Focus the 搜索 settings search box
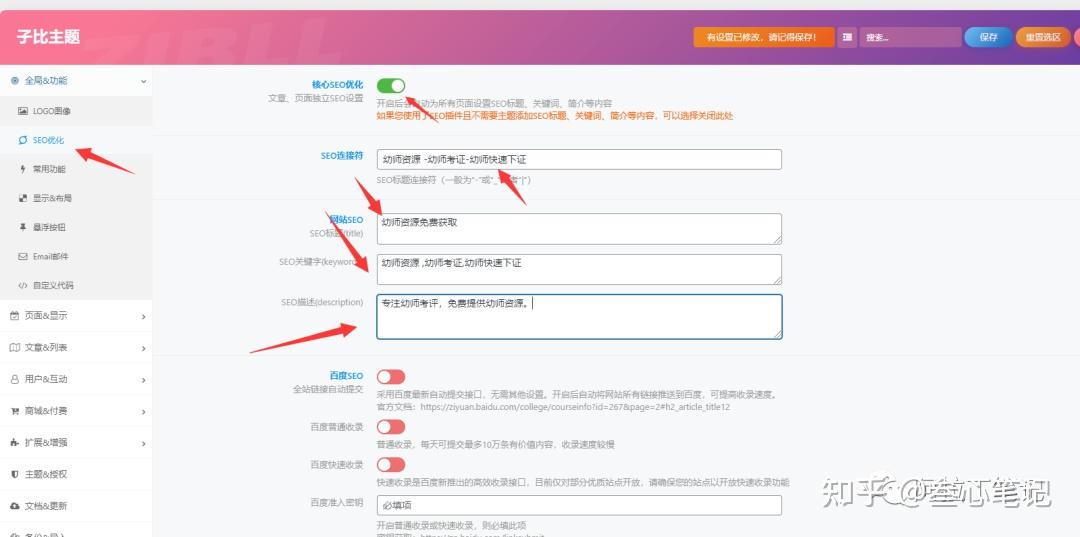 click(910, 37)
